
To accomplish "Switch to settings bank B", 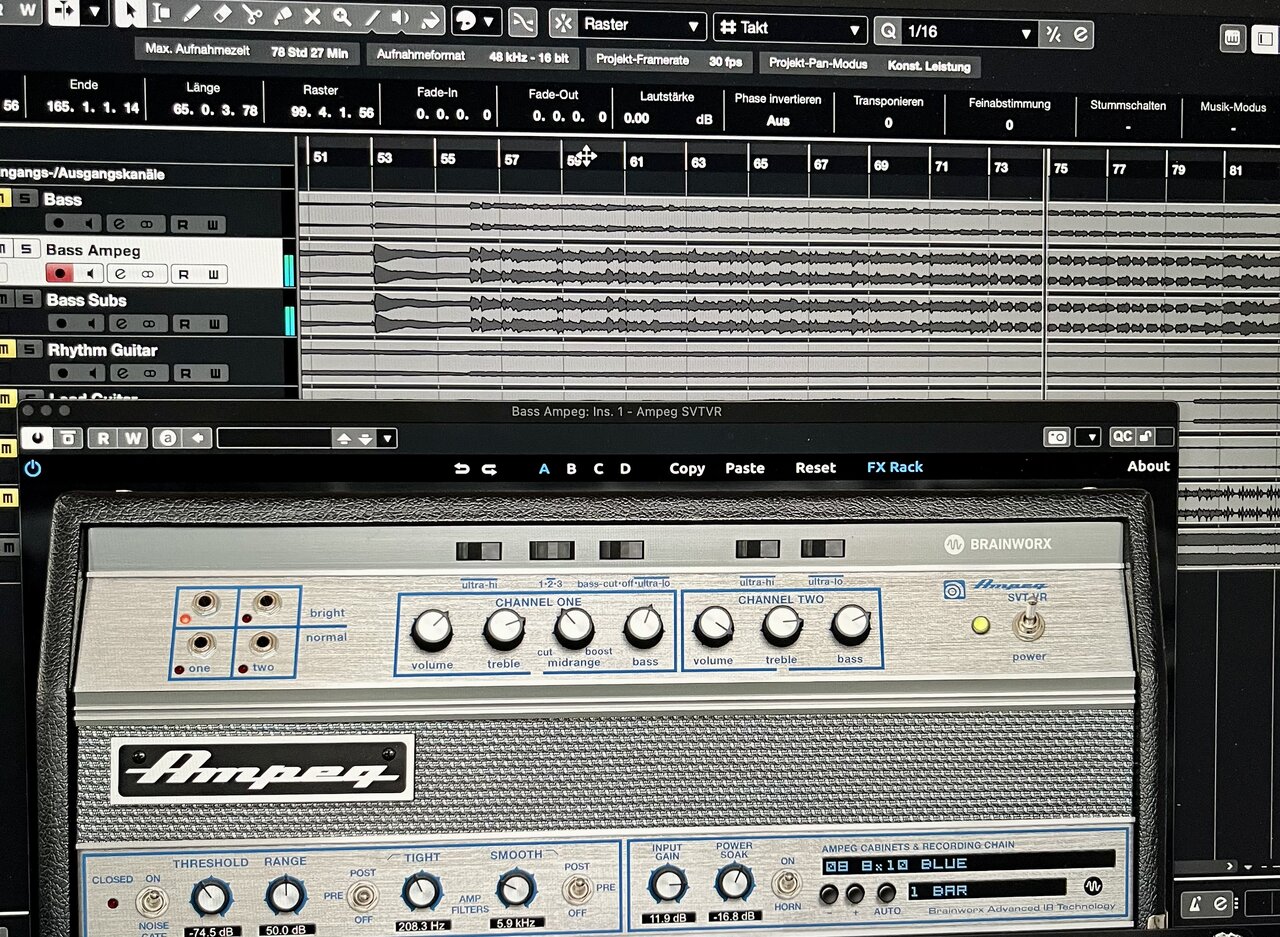I will [x=571, y=468].
